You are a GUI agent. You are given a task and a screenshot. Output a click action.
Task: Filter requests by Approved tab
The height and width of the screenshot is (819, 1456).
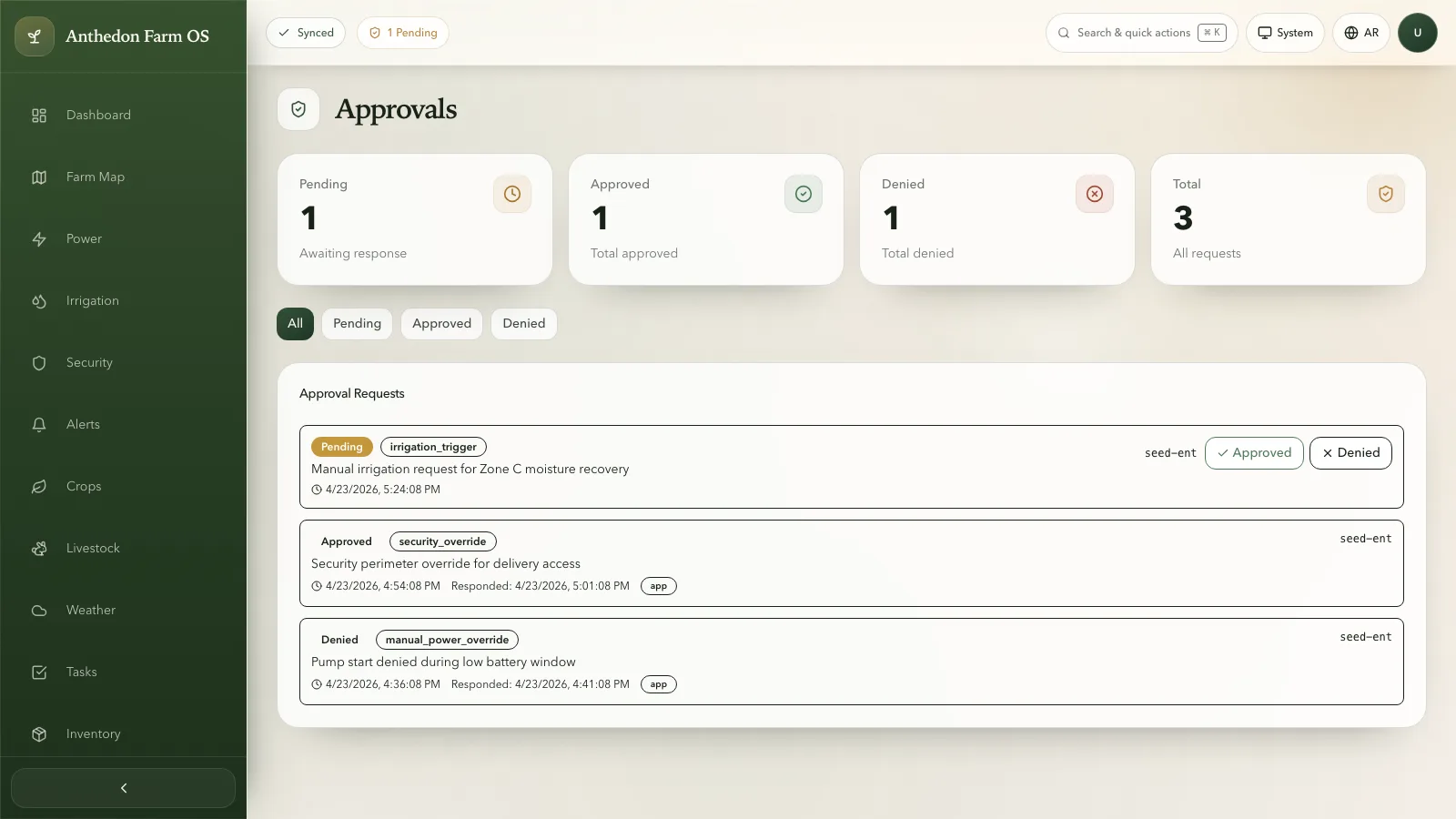click(x=441, y=324)
